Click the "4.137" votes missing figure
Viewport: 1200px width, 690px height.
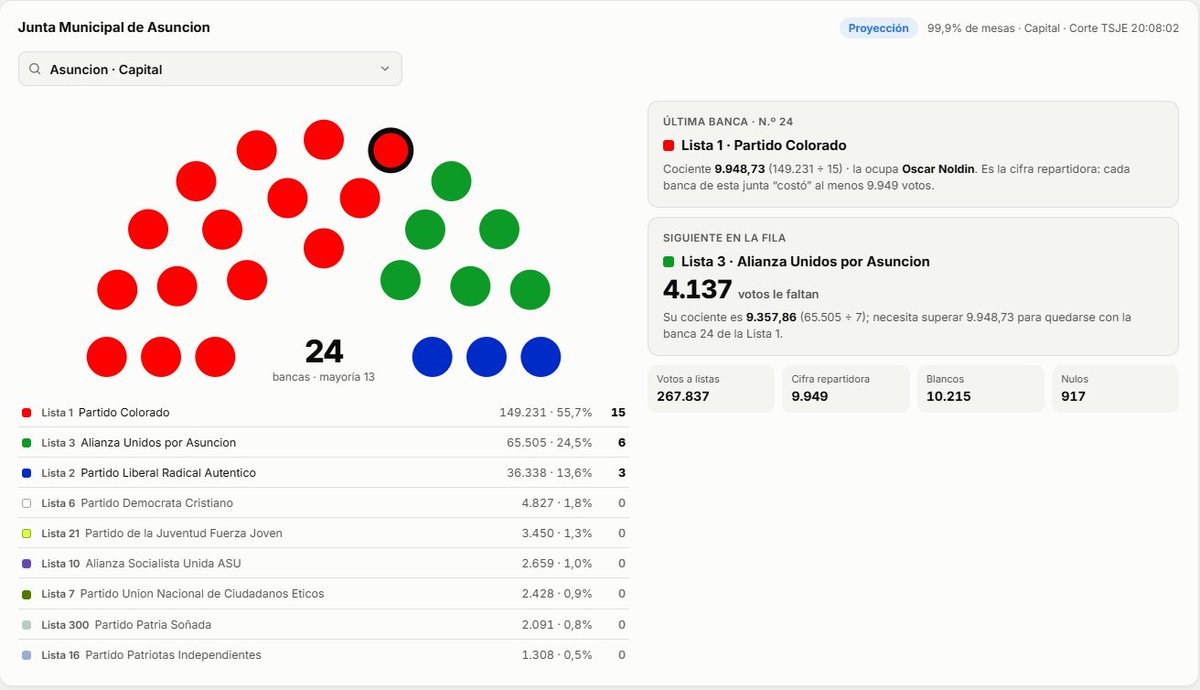click(x=696, y=290)
